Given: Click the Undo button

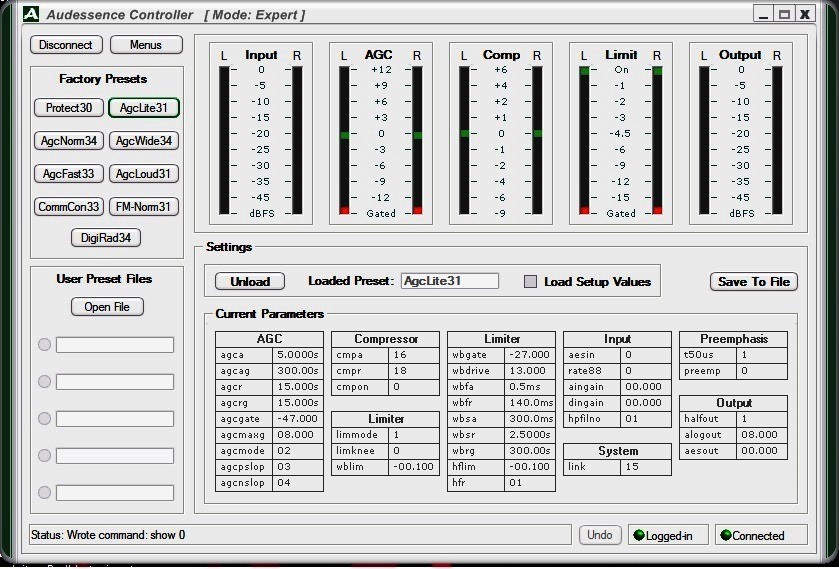Looking at the screenshot, I should [x=600, y=535].
